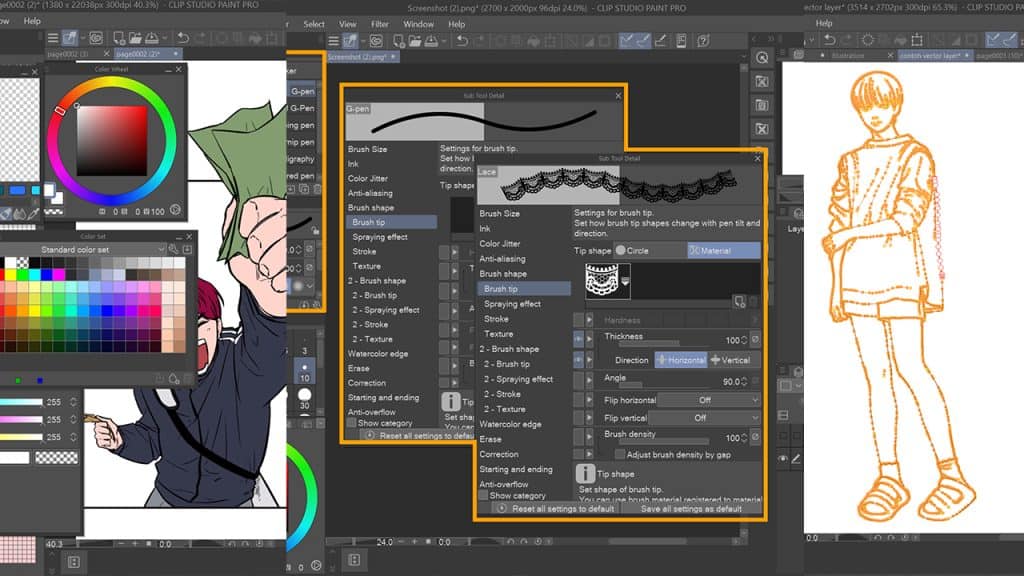Open Flip horizontal dropdown
1024x576 pixels.
(x=709, y=400)
